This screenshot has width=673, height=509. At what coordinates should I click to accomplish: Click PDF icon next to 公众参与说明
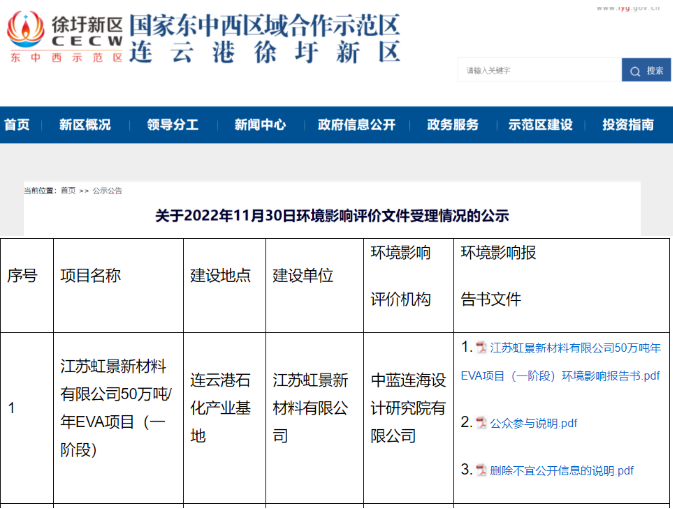tap(481, 423)
